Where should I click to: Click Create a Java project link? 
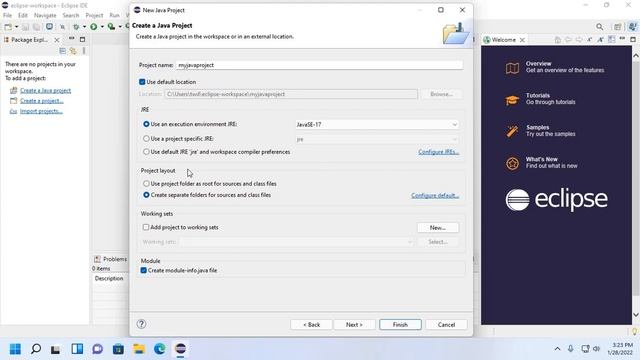tap(45, 91)
